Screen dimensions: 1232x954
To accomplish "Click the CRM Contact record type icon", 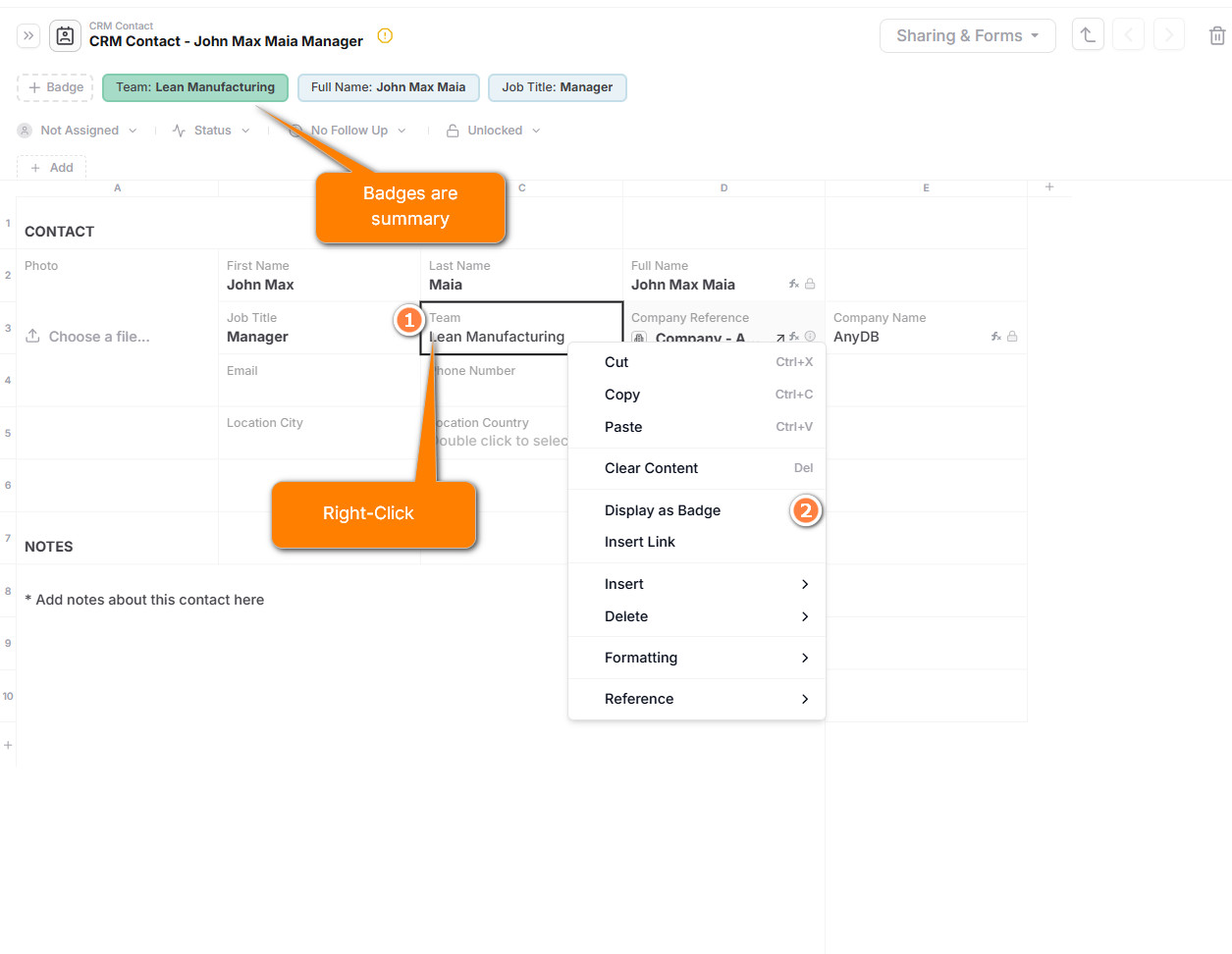I will (65, 36).
